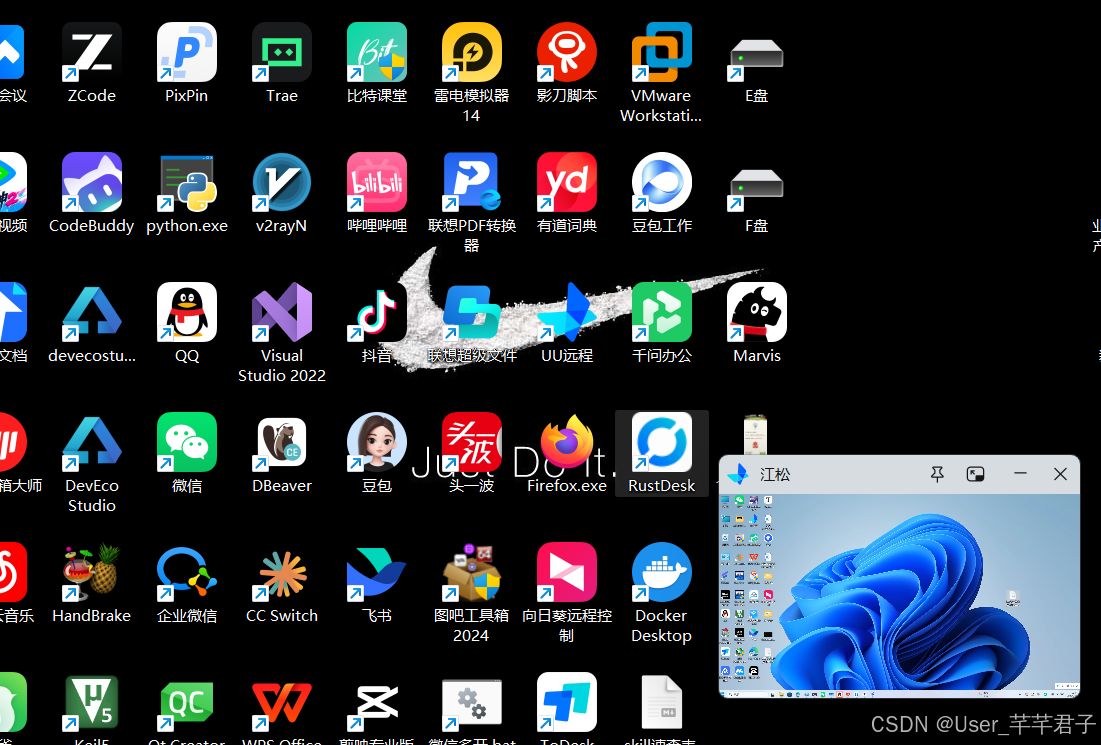Screen dimensions: 1101x745
Task: Click the UU远程 icon
Action: coord(567,312)
